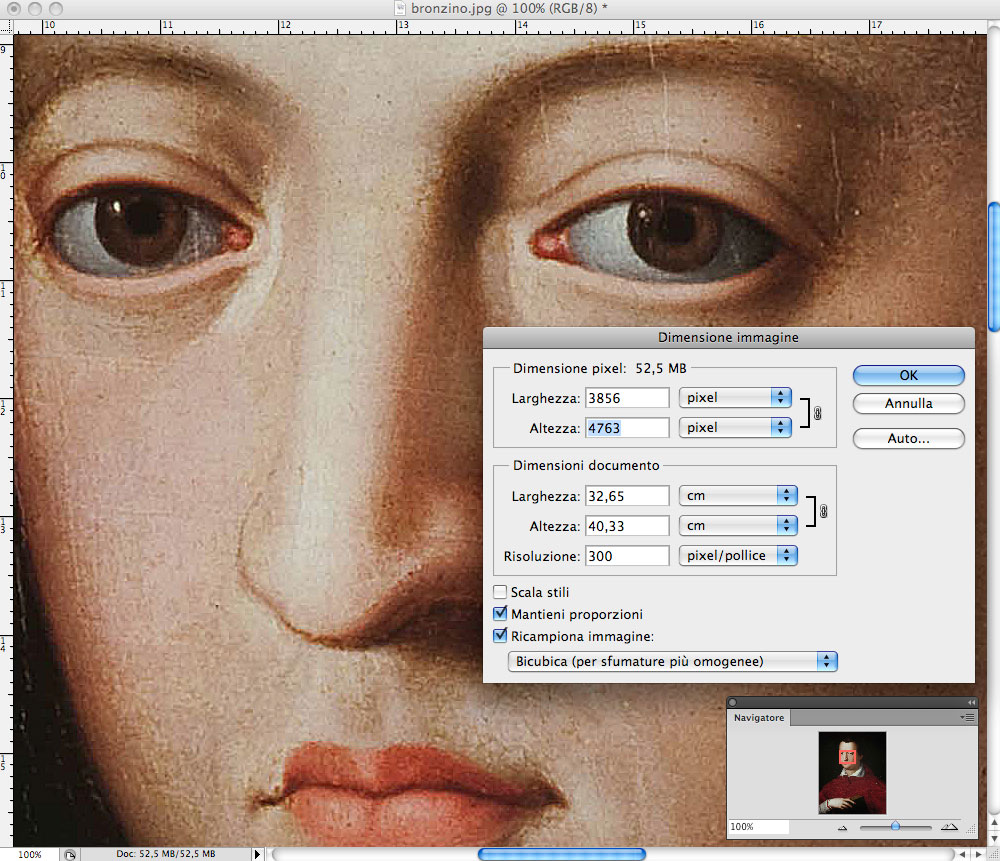The image size is (1000, 861).
Task: Open pixel Altezza unit dropdown
Action: coord(735,427)
